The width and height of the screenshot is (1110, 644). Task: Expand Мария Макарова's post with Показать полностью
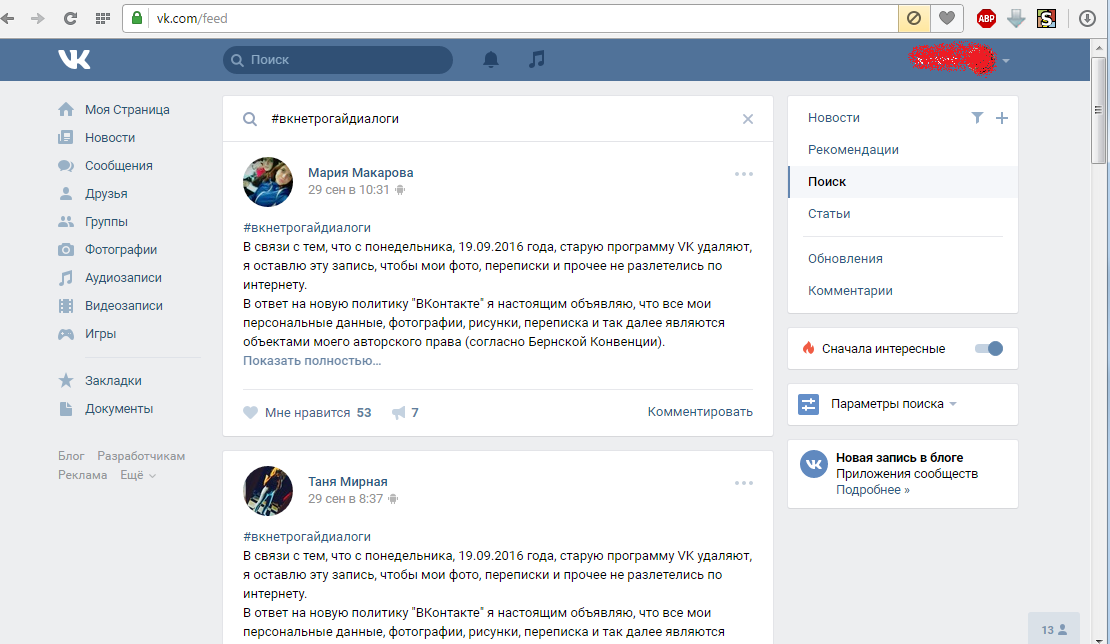pyautogui.click(x=312, y=360)
